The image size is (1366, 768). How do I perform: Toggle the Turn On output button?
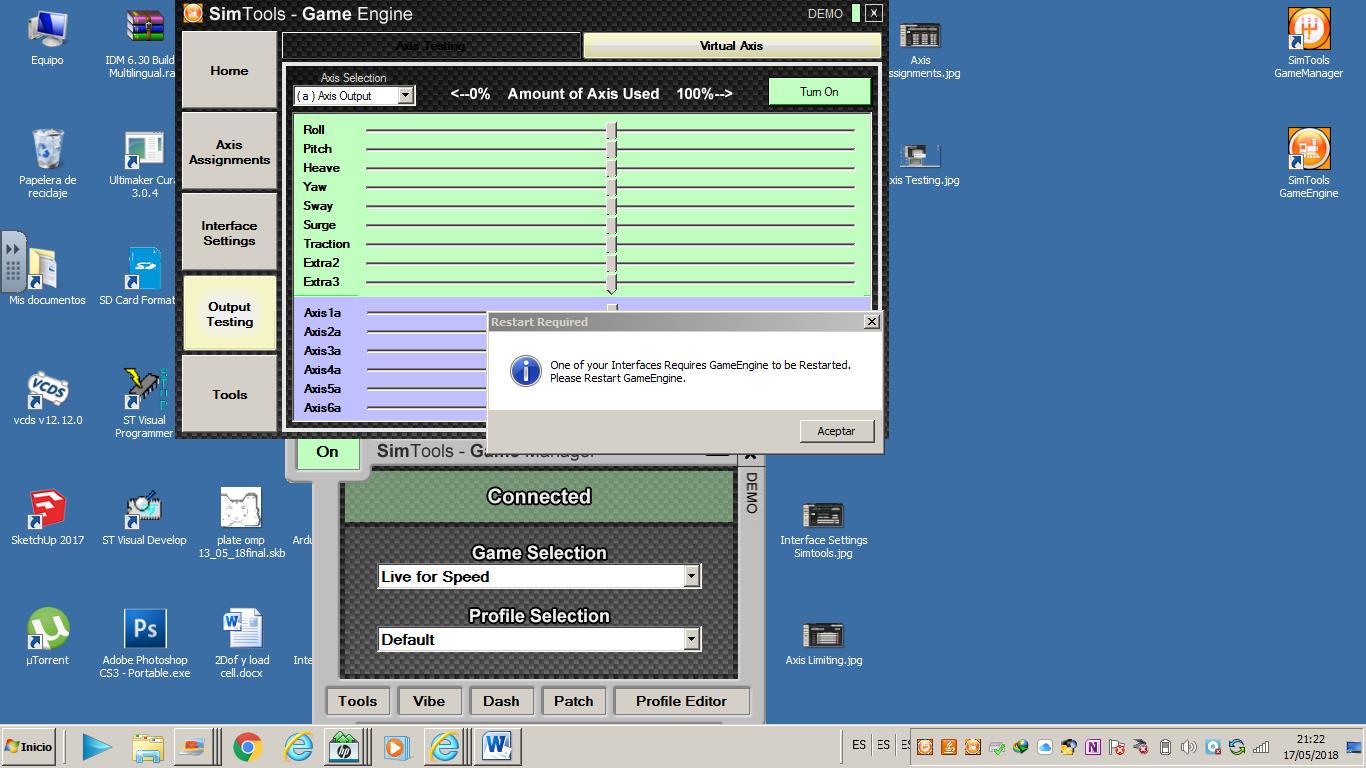819,92
